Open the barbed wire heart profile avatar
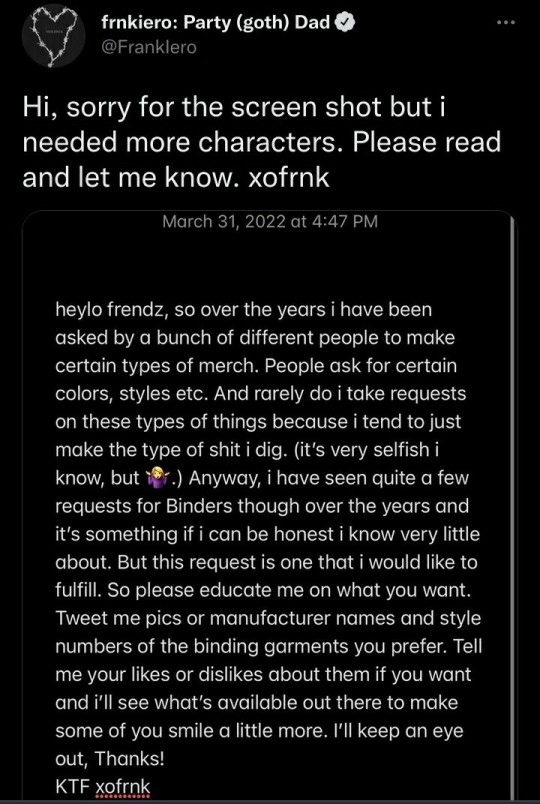This screenshot has width=540, height=804. [50, 35]
